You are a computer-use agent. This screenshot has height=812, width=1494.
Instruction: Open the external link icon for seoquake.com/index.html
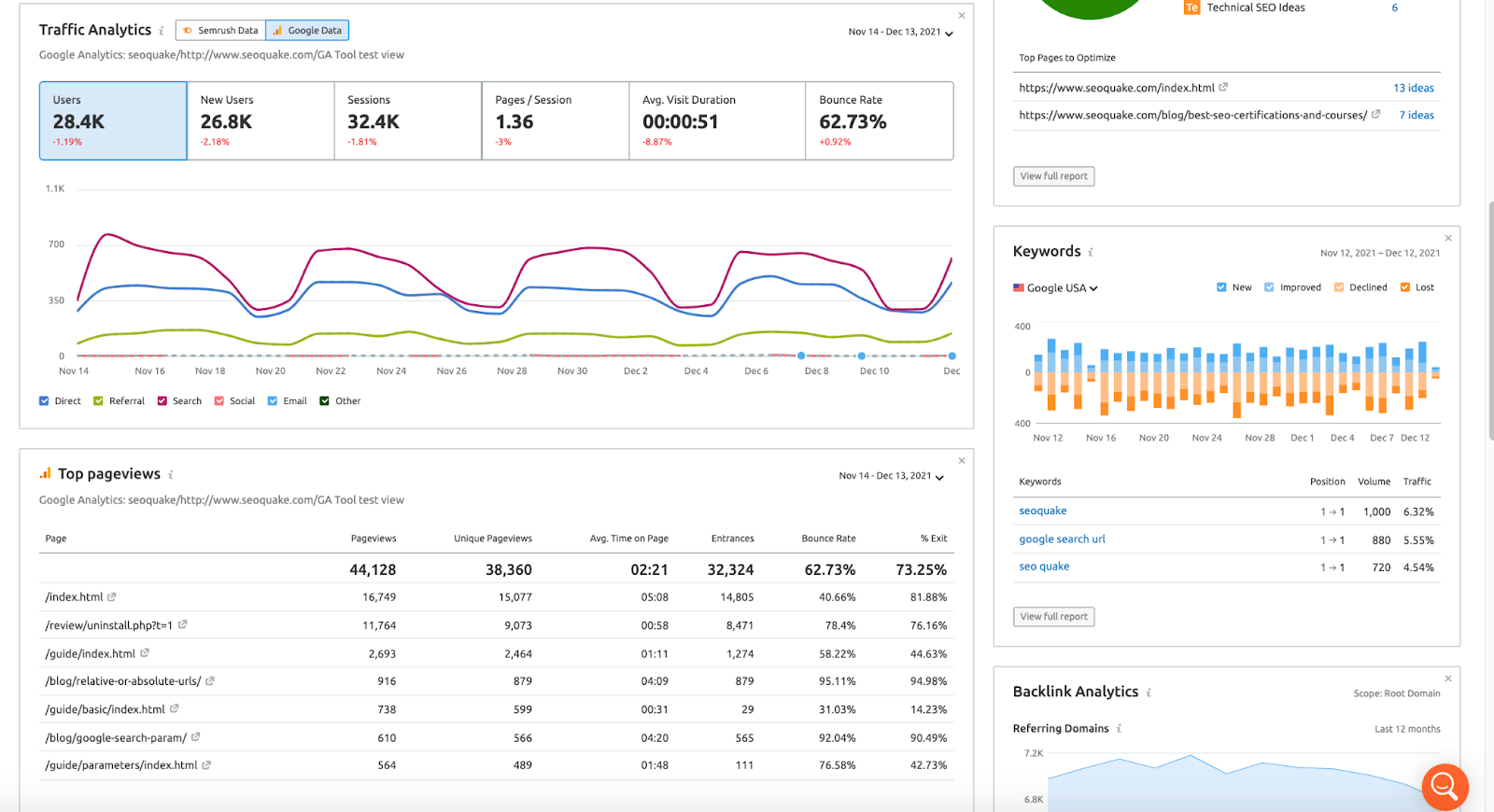[1223, 87]
